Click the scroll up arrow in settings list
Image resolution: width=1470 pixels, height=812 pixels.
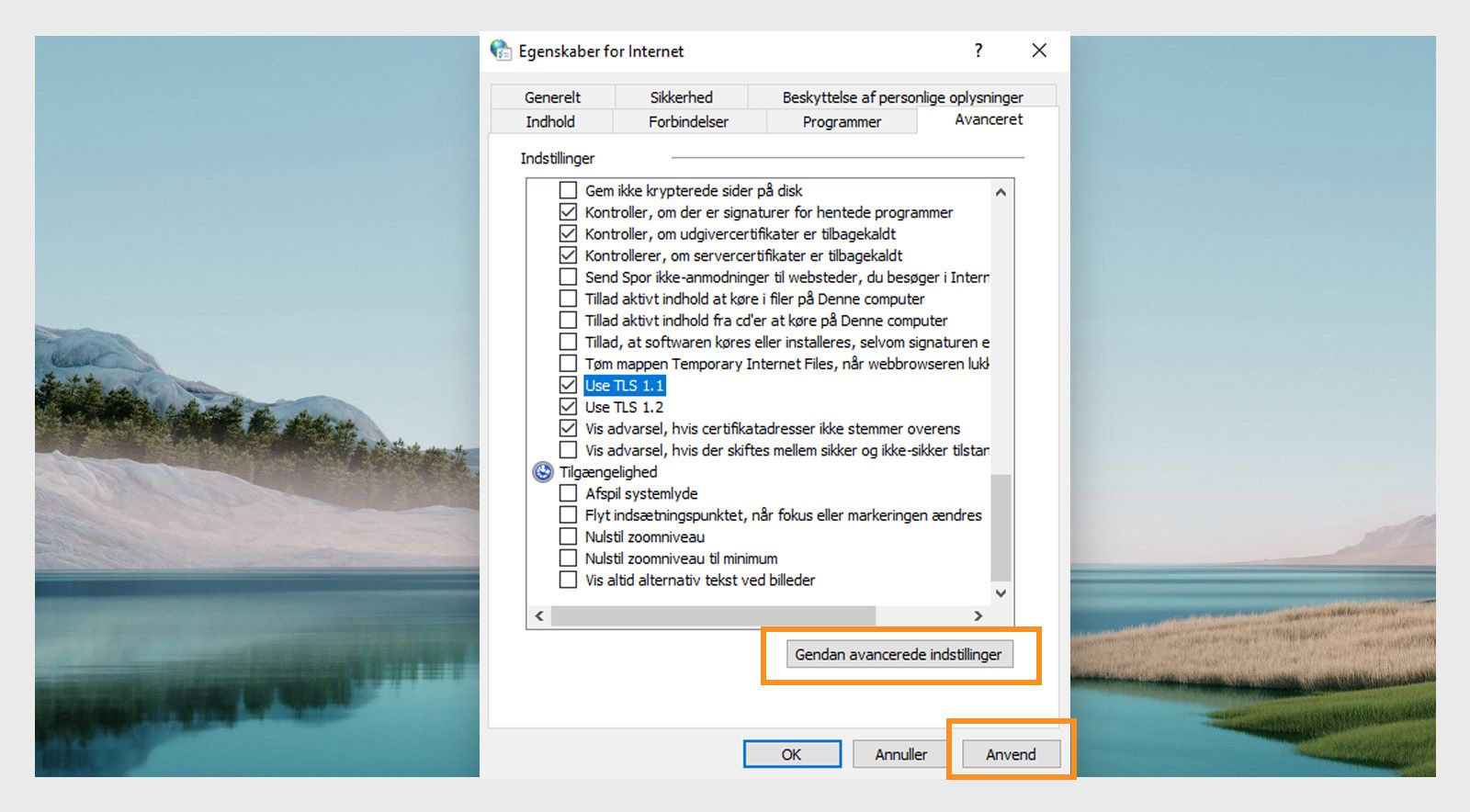pyautogui.click(x=1001, y=192)
